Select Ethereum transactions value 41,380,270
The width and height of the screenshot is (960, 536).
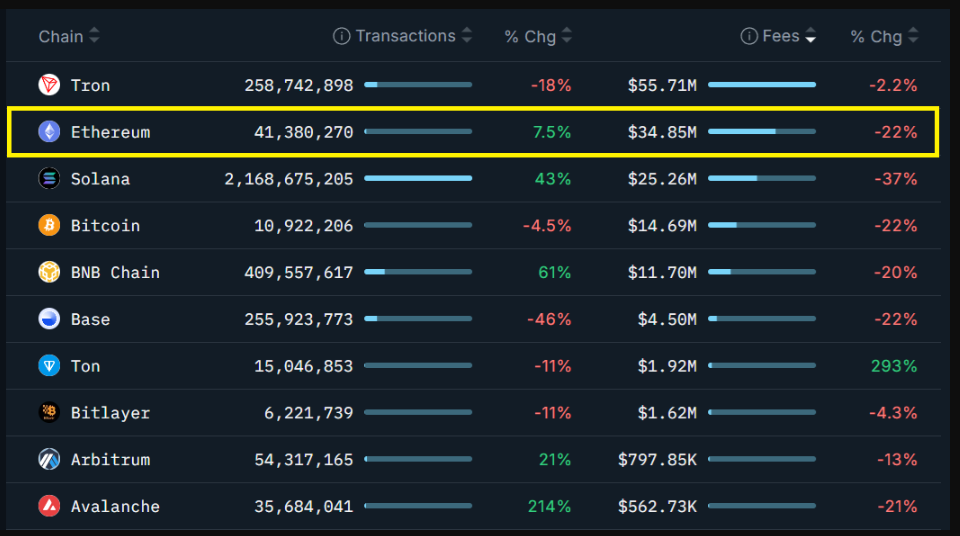pyautogui.click(x=304, y=132)
